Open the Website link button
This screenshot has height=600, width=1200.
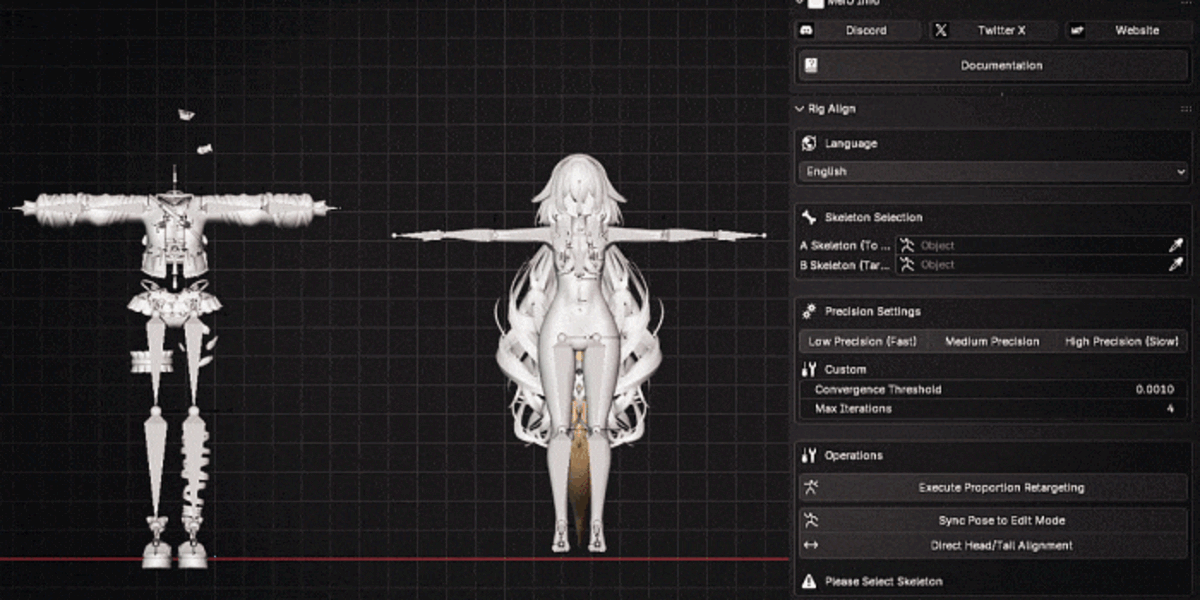point(1127,31)
